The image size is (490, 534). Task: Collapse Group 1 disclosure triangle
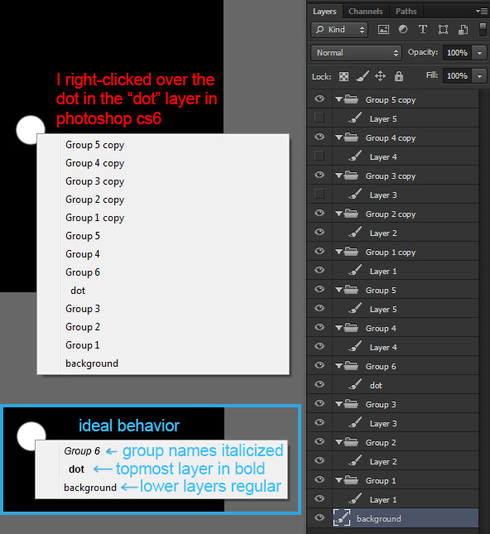coord(338,481)
